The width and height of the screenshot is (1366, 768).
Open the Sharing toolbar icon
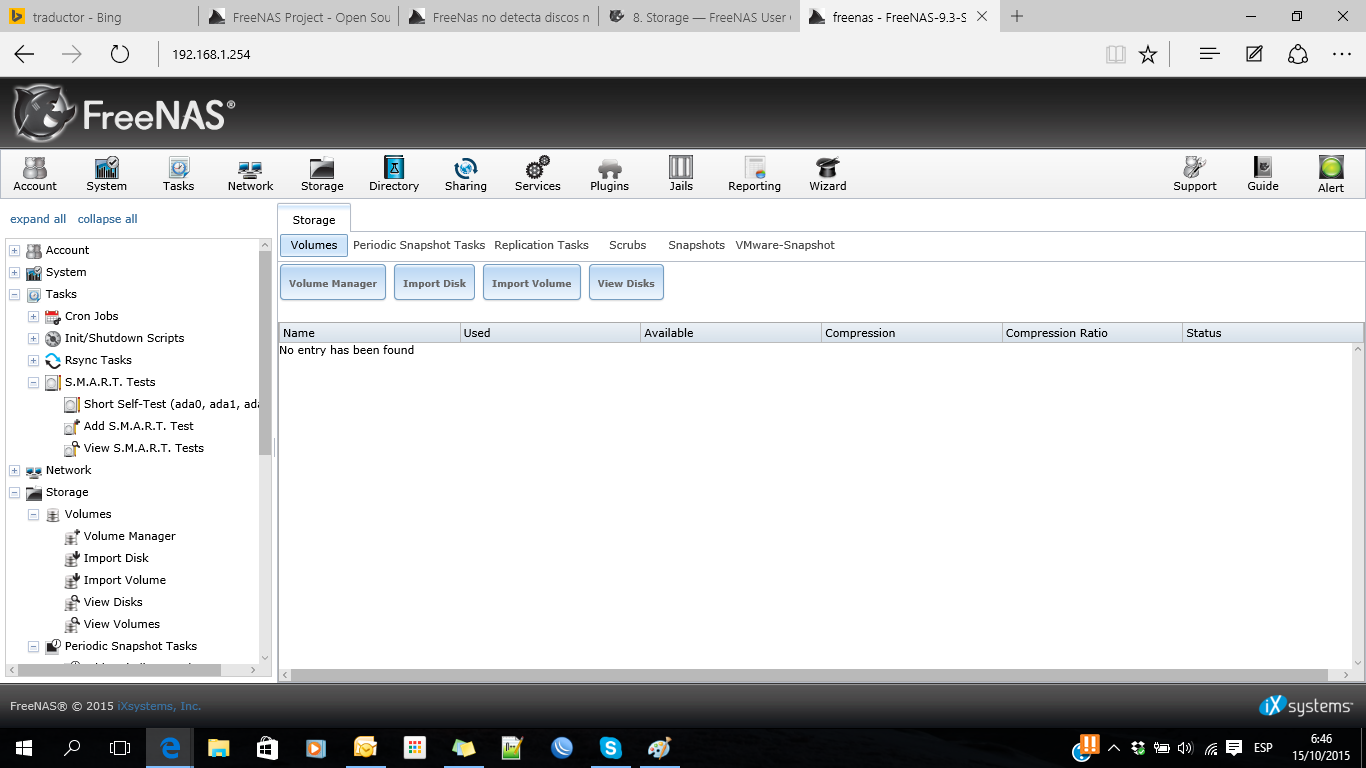(x=466, y=174)
